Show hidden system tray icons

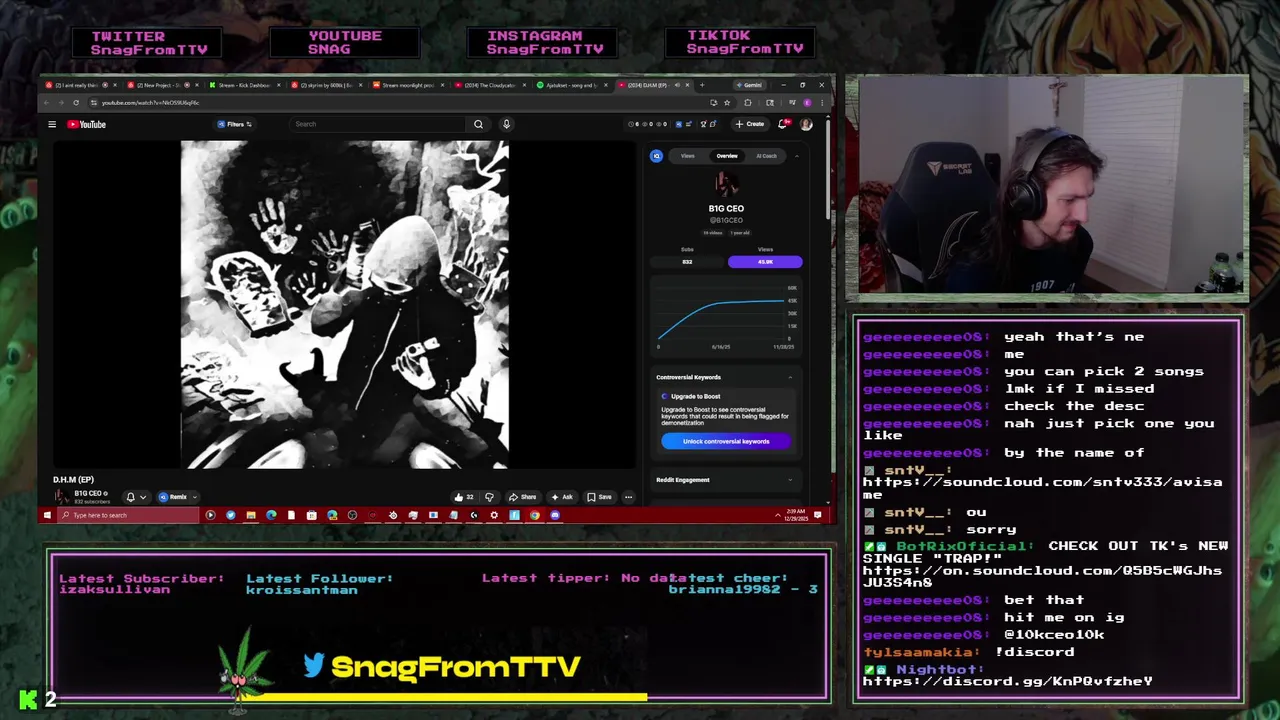coord(778,515)
